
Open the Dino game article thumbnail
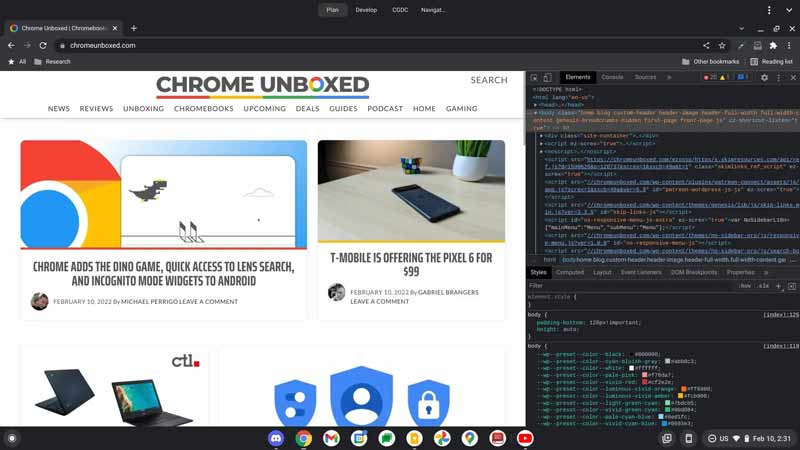(164, 194)
